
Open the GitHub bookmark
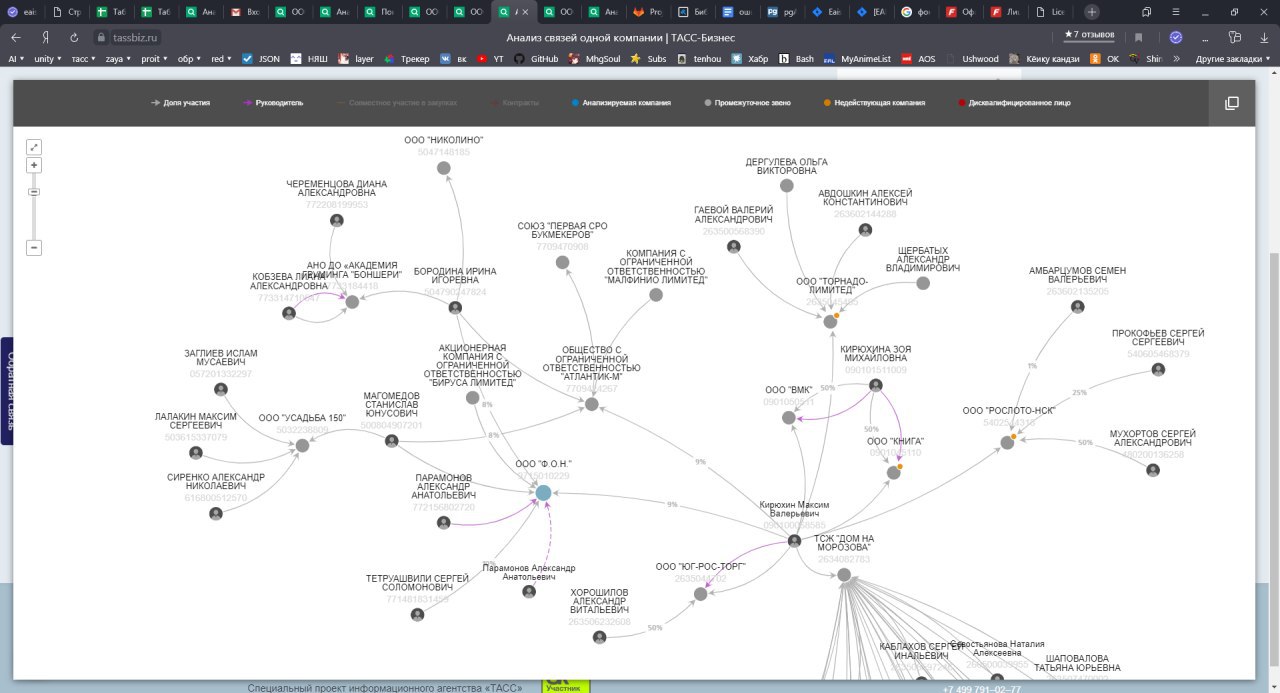pos(536,59)
